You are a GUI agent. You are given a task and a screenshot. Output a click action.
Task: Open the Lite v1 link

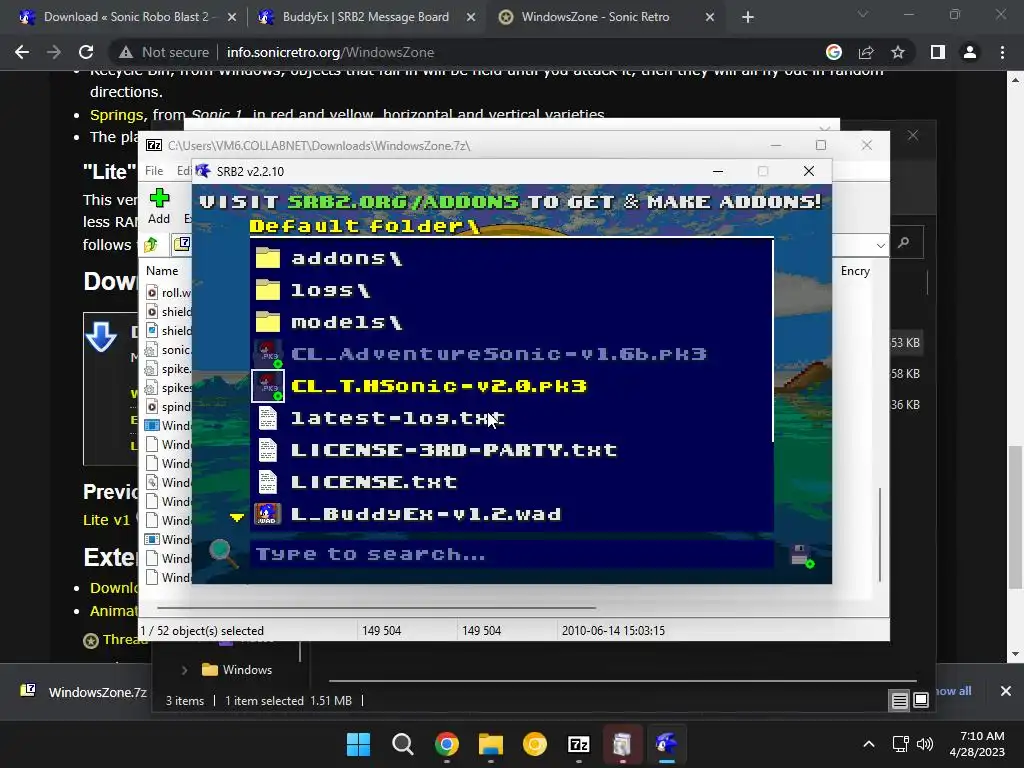click(106, 520)
